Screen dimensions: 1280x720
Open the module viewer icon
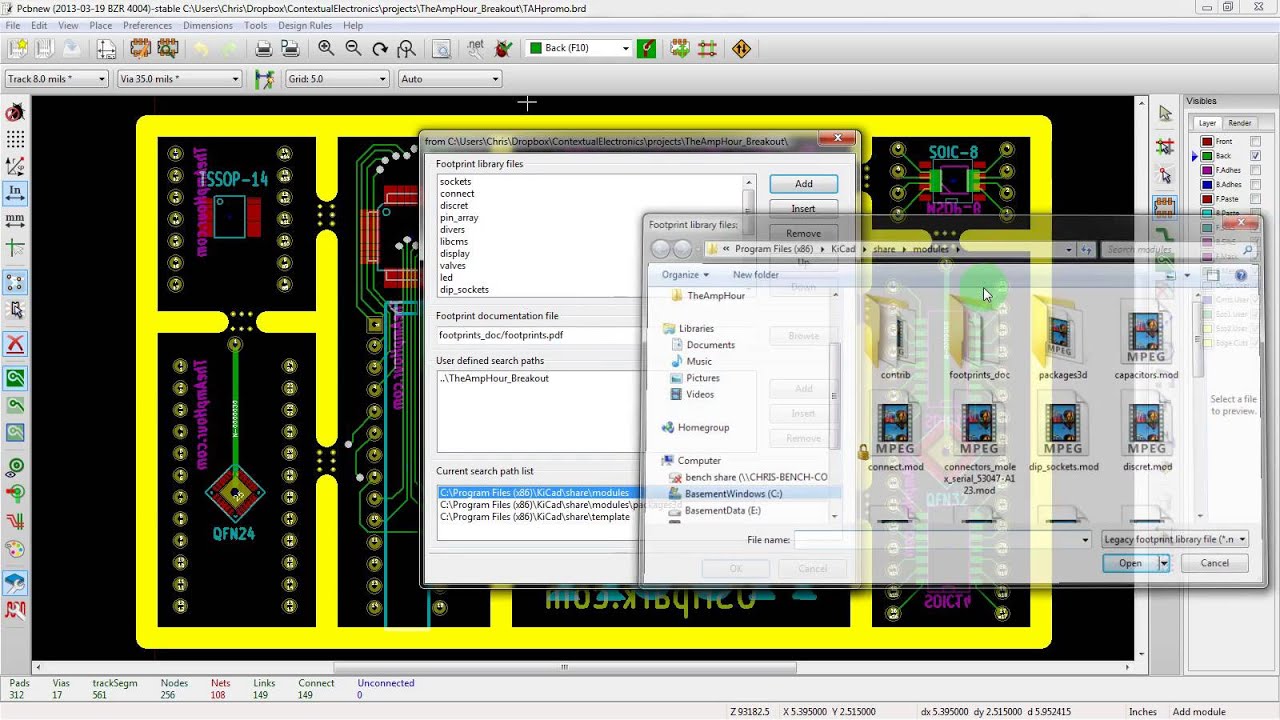pyautogui.click(x=167, y=48)
